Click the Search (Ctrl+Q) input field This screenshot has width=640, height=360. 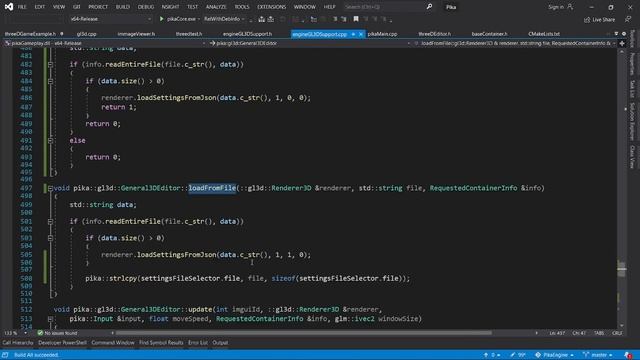pyautogui.click(x=384, y=7)
